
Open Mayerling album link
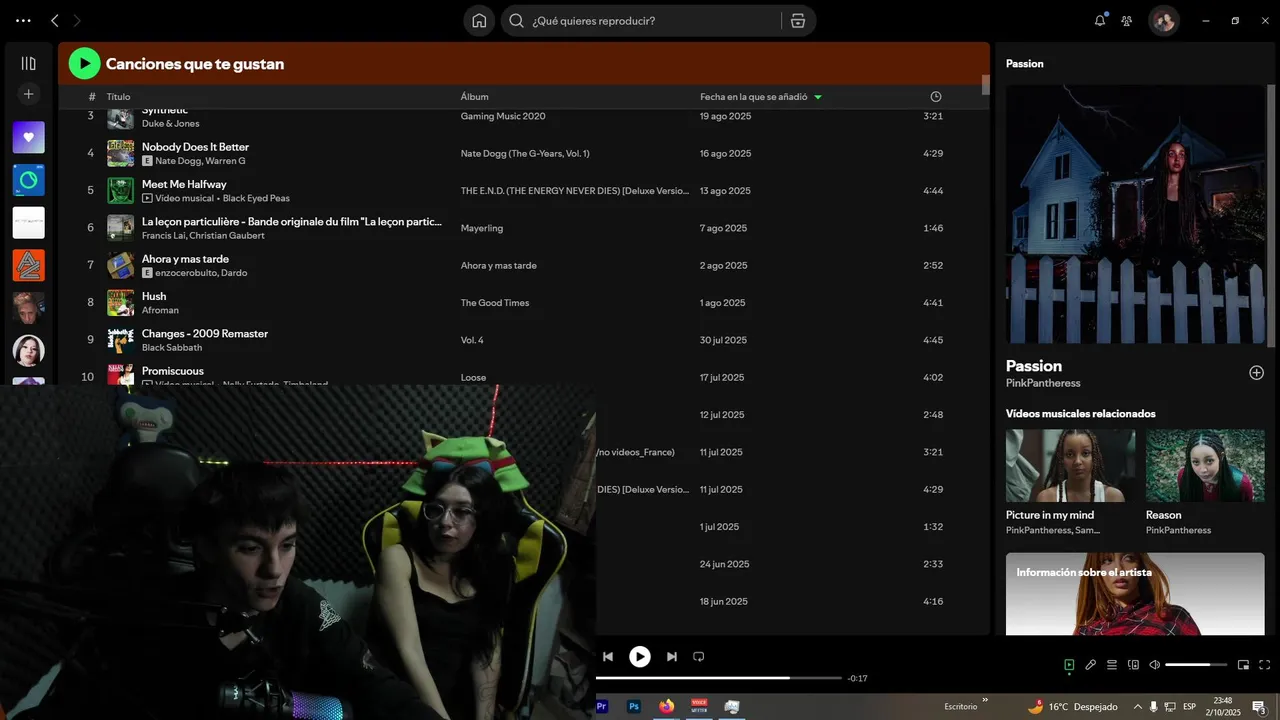pyautogui.click(x=482, y=228)
